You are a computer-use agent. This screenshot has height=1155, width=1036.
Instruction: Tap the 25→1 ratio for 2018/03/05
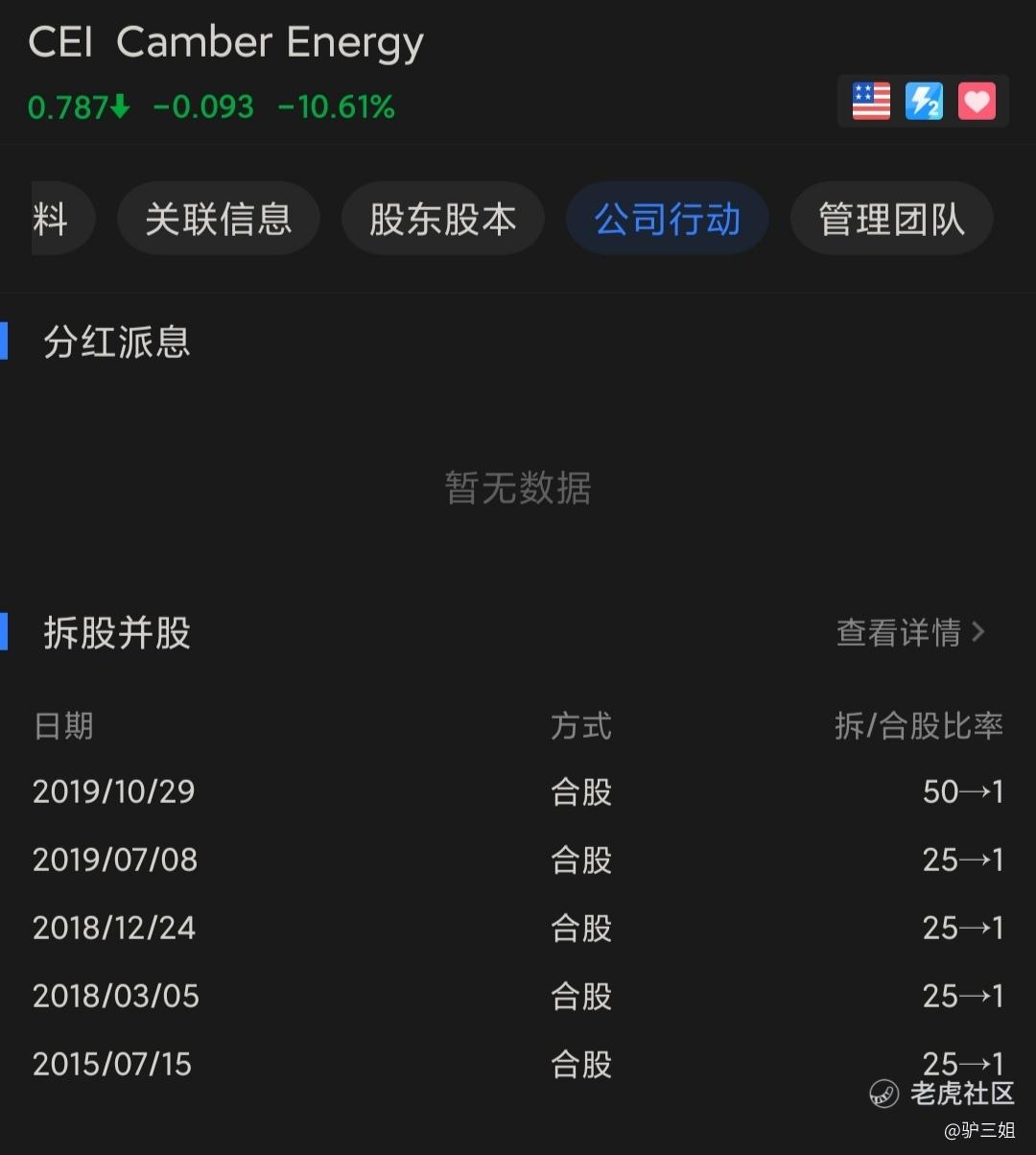click(963, 996)
